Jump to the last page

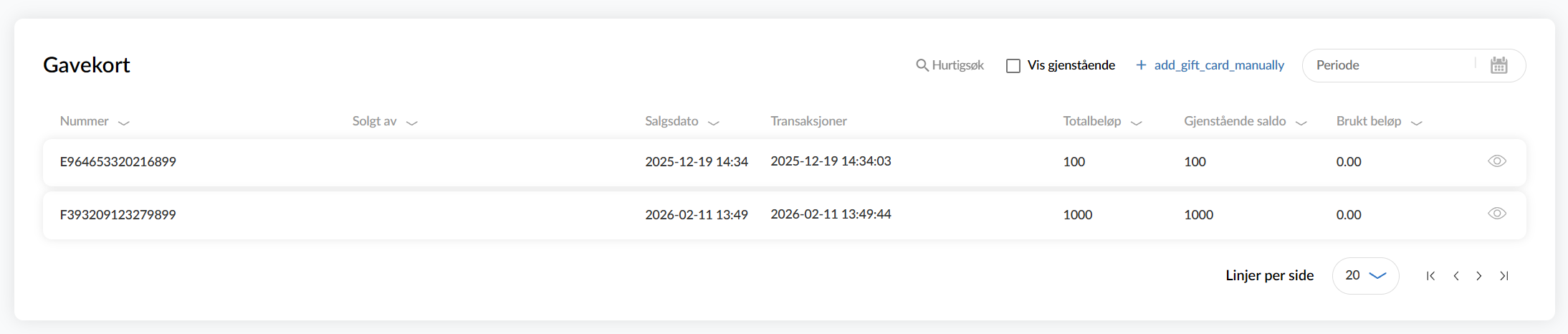pyautogui.click(x=1504, y=276)
